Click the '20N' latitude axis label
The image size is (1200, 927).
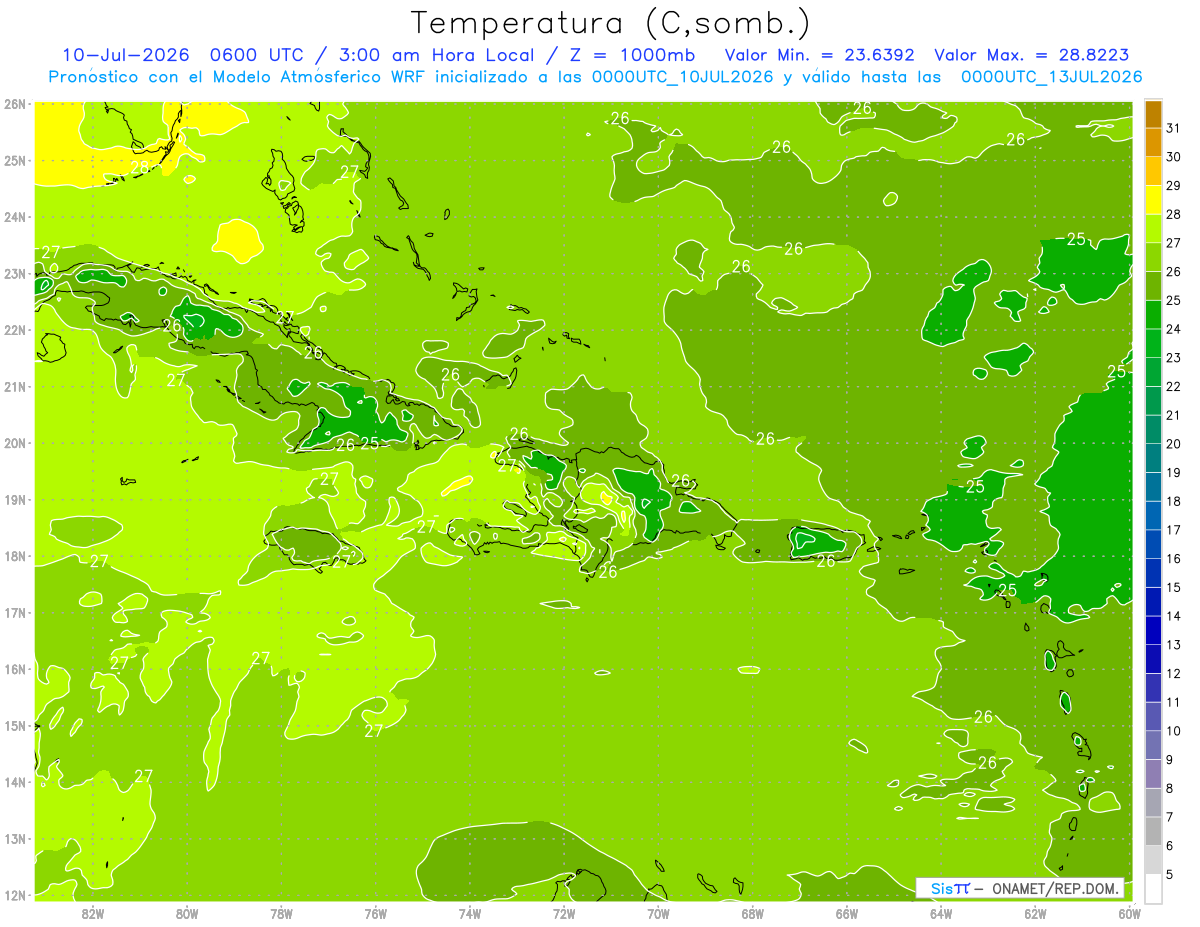pyautogui.click(x=15, y=443)
